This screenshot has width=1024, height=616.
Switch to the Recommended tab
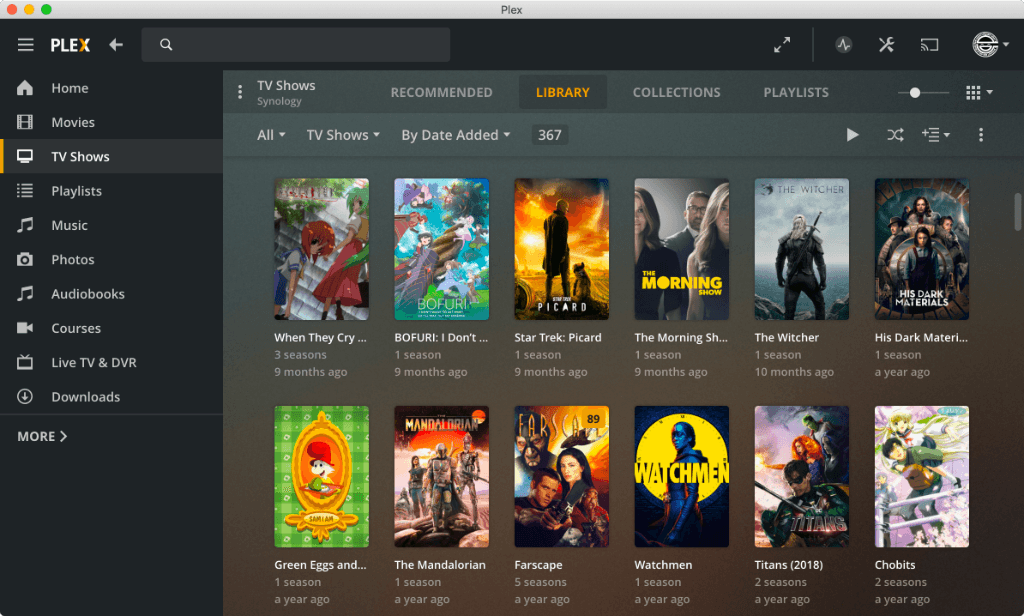[441, 93]
